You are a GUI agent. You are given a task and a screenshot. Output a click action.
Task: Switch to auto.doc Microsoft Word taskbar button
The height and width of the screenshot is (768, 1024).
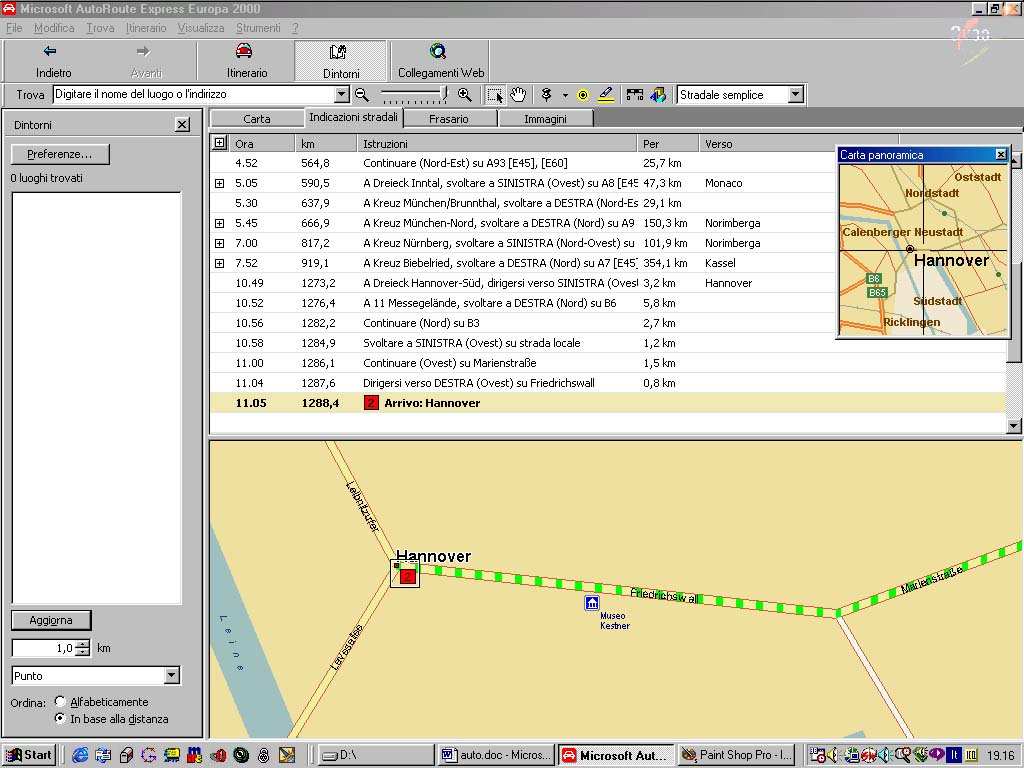point(496,755)
